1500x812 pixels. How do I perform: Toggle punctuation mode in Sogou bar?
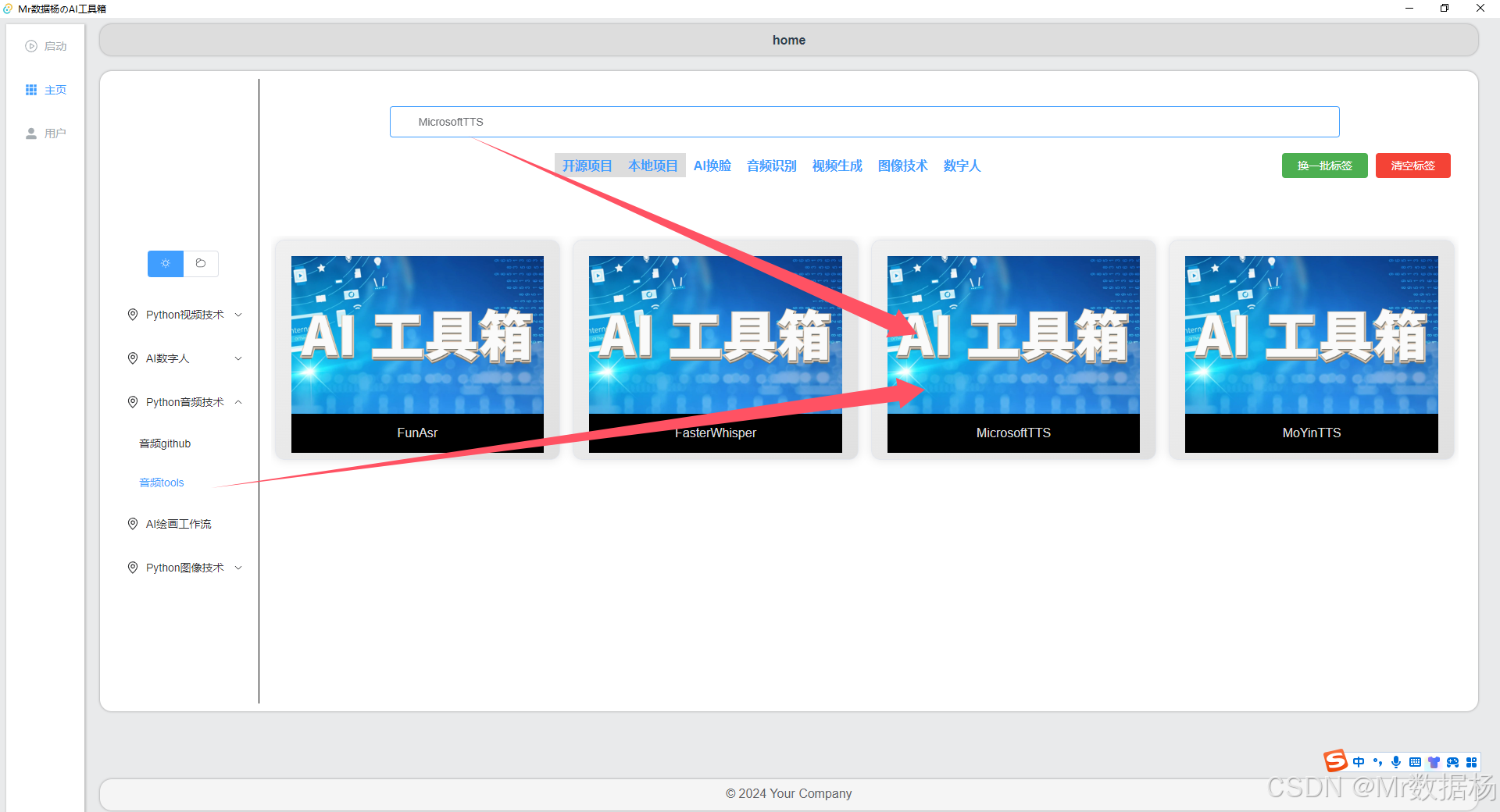pos(1377,762)
